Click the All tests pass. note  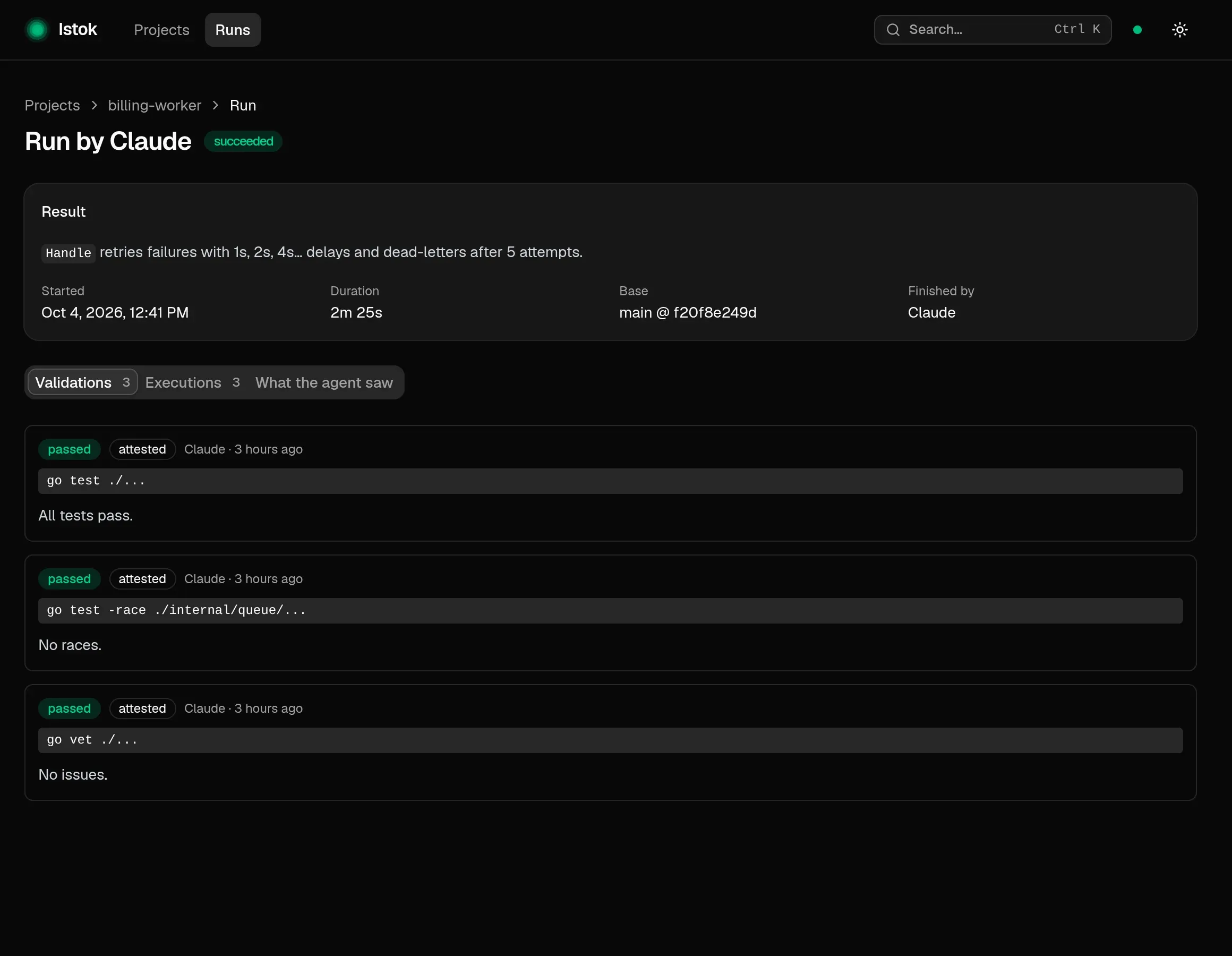85,515
